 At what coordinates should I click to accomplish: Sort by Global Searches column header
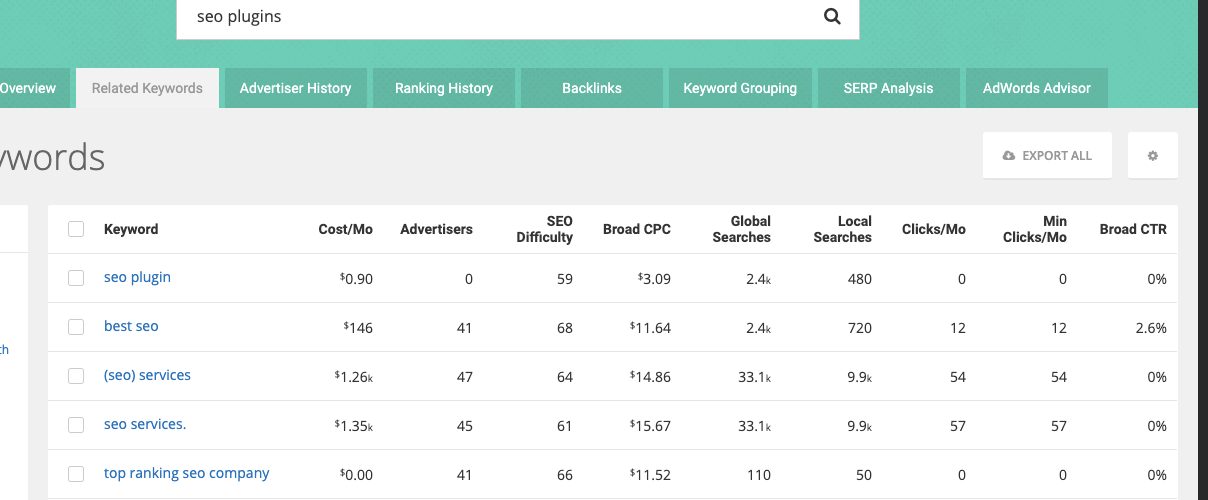point(742,229)
